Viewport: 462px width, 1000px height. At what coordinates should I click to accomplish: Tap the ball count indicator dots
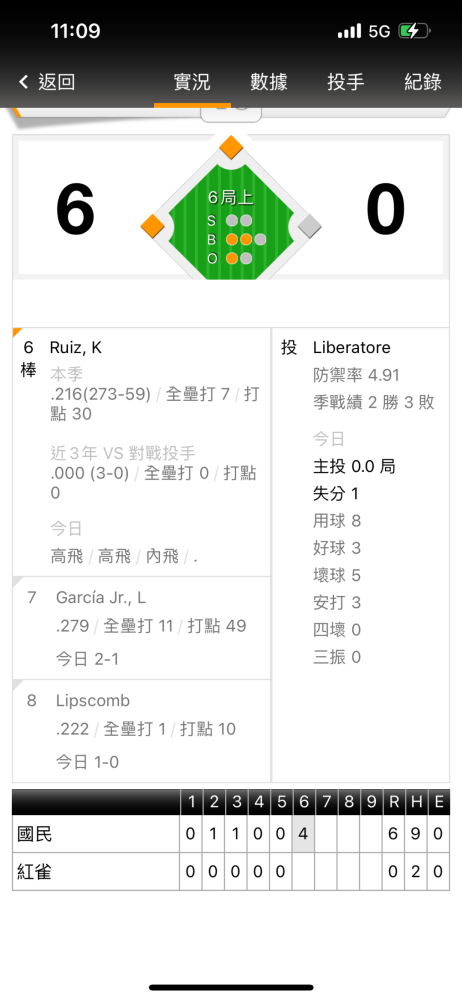click(x=246, y=240)
